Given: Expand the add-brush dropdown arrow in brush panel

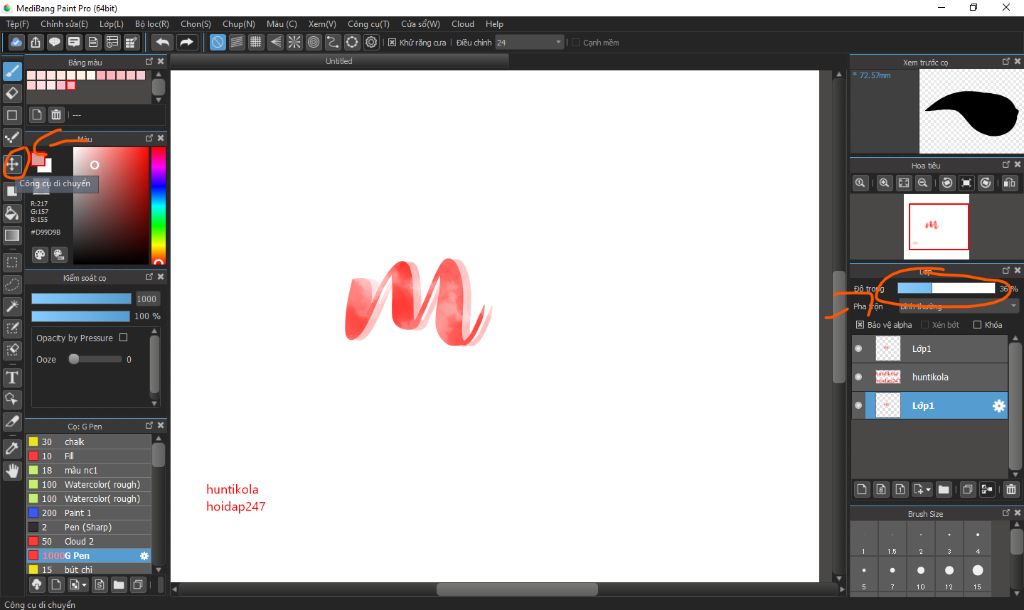Looking at the screenshot, I should click(x=85, y=585).
